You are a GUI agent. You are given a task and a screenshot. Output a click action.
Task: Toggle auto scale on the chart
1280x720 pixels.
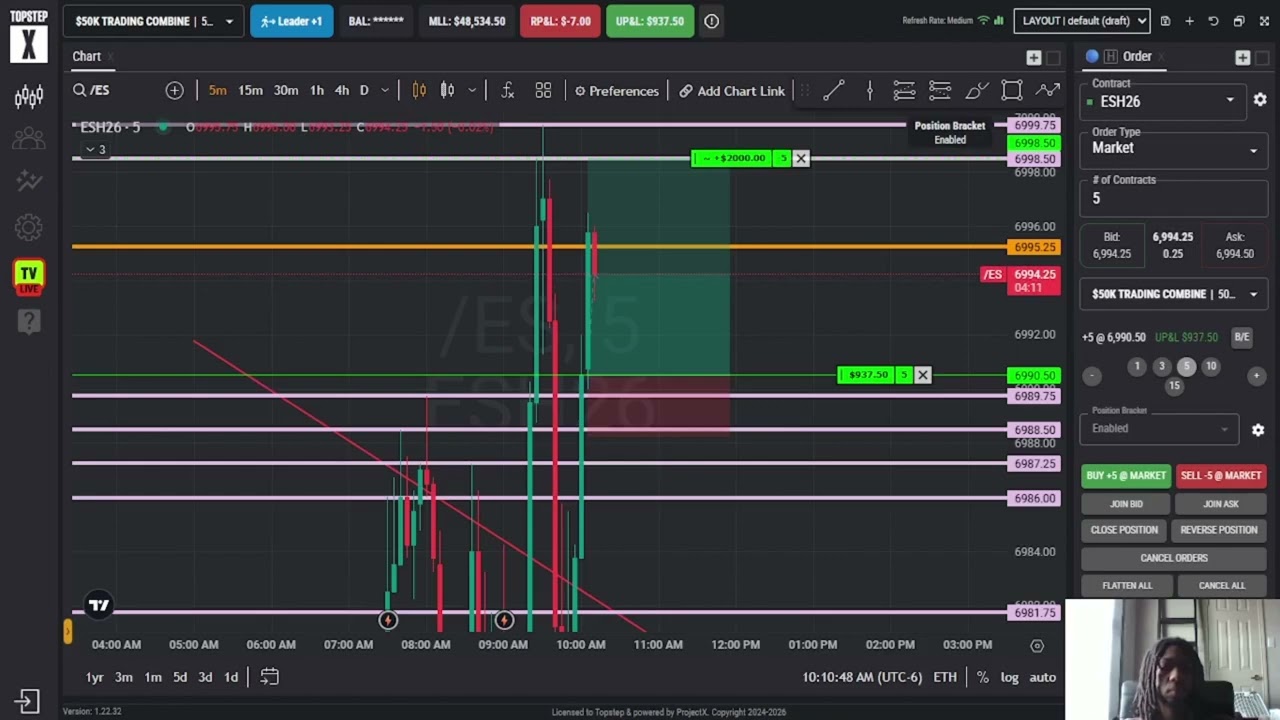[x=1043, y=677]
